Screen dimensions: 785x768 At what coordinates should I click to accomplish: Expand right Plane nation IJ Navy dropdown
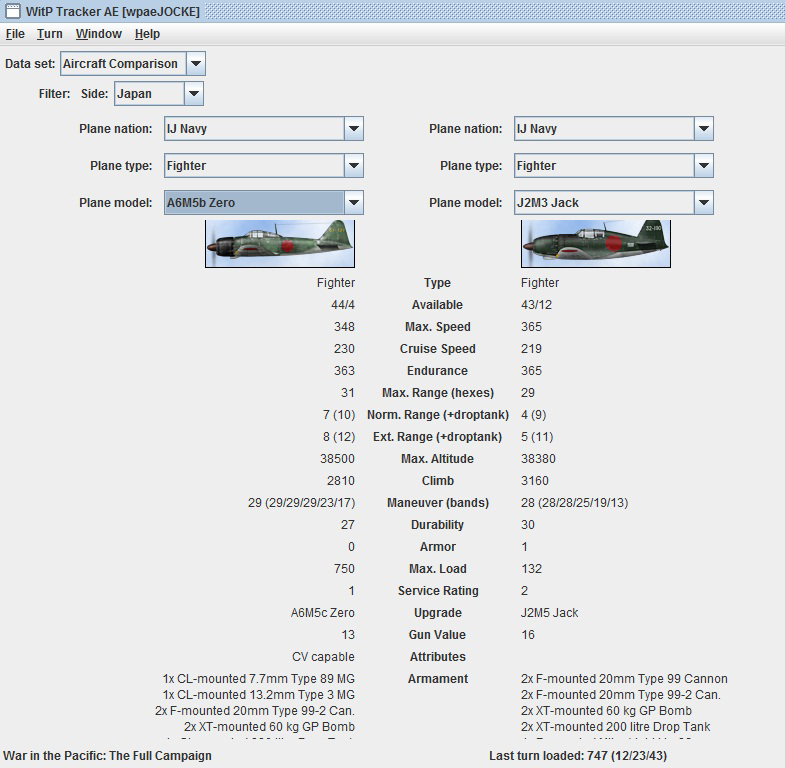coord(703,129)
